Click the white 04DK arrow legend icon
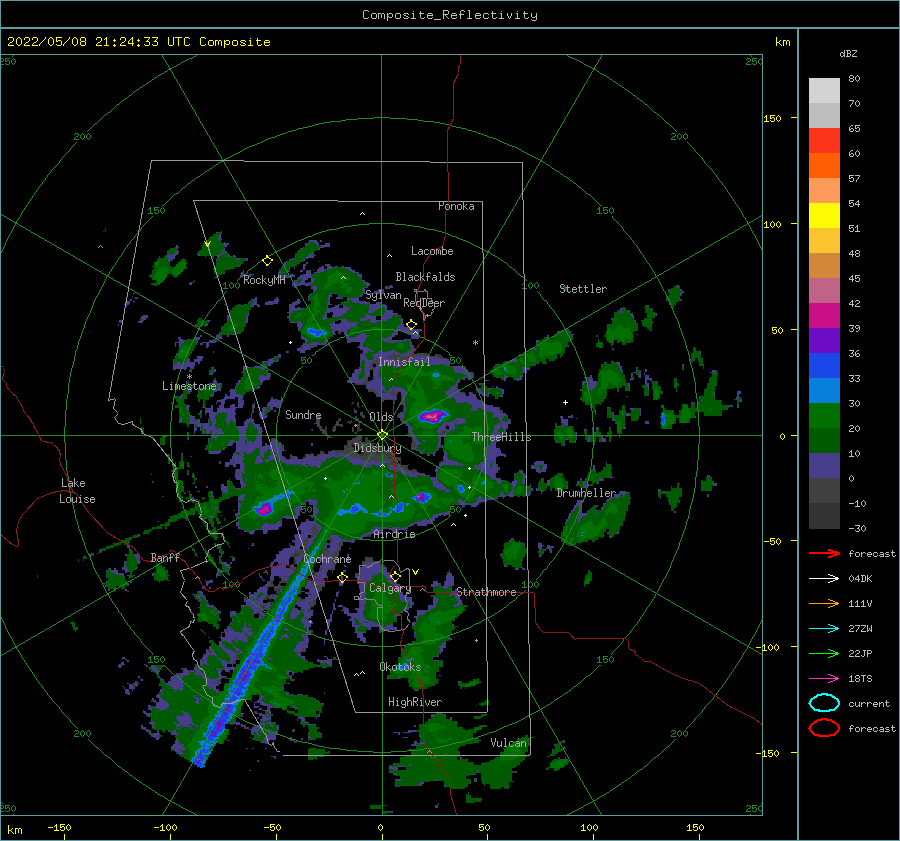The height and width of the screenshot is (841, 900). (x=824, y=578)
